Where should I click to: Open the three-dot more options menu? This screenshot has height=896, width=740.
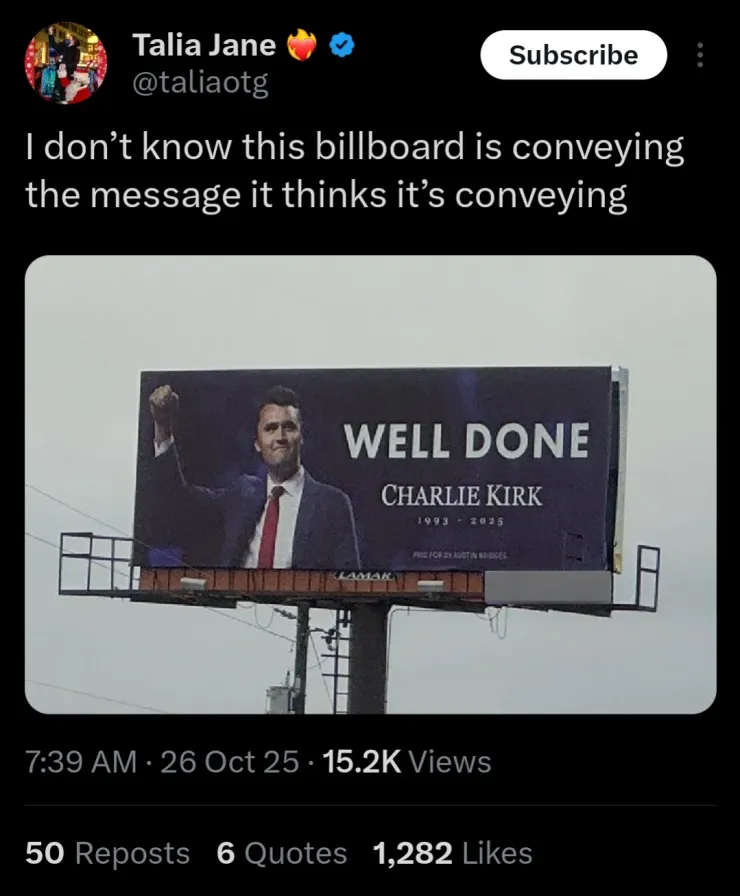(x=699, y=55)
